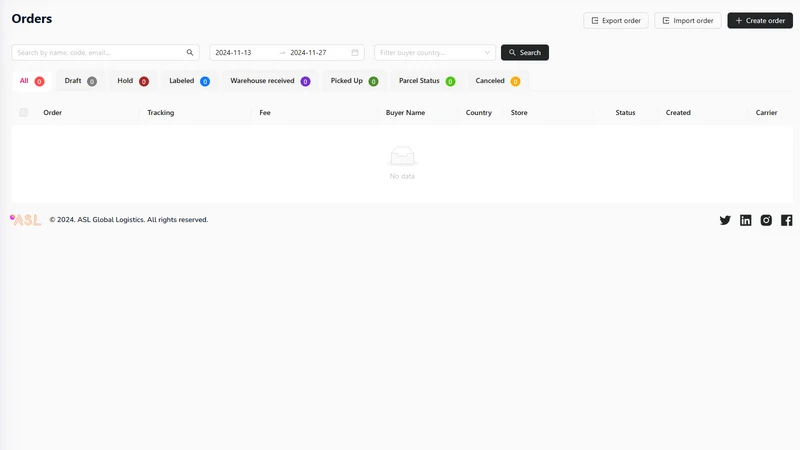The height and width of the screenshot is (450, 800).
Task: Click the Fee column header
Action: point(265,113)
